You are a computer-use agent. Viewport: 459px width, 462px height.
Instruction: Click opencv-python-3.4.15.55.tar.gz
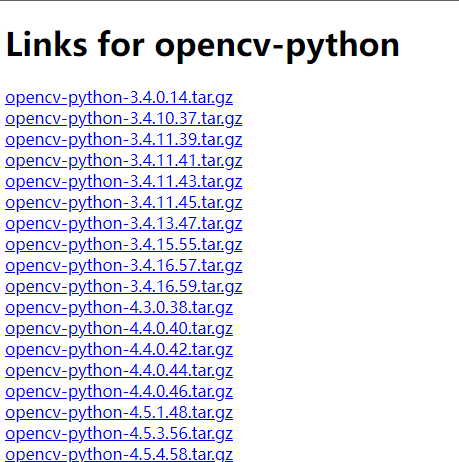click(124, 245)
